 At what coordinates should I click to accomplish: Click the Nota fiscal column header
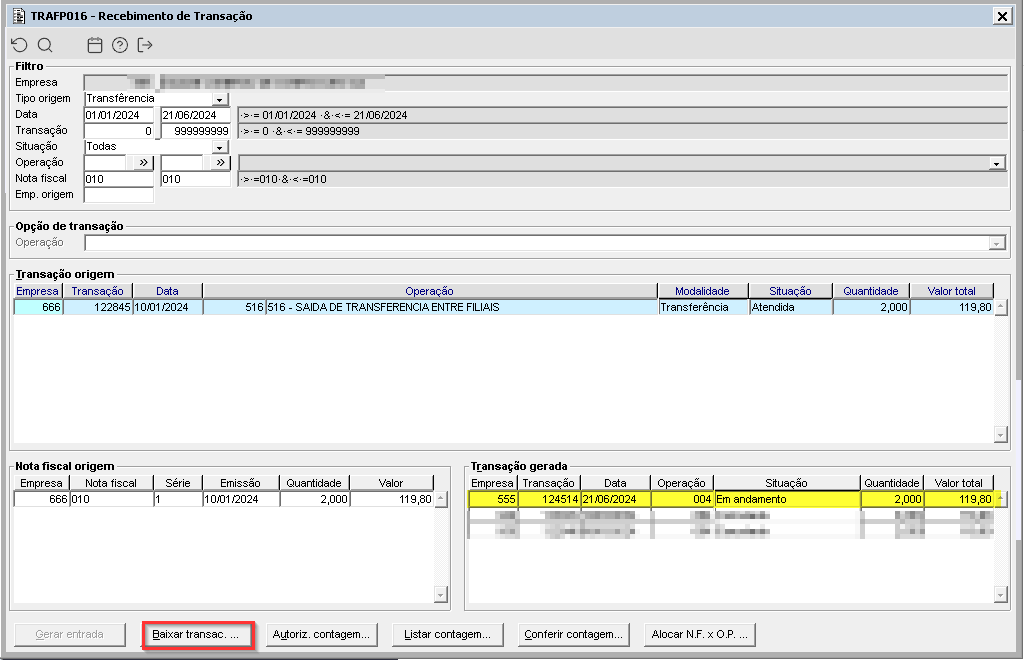(111, 483)
